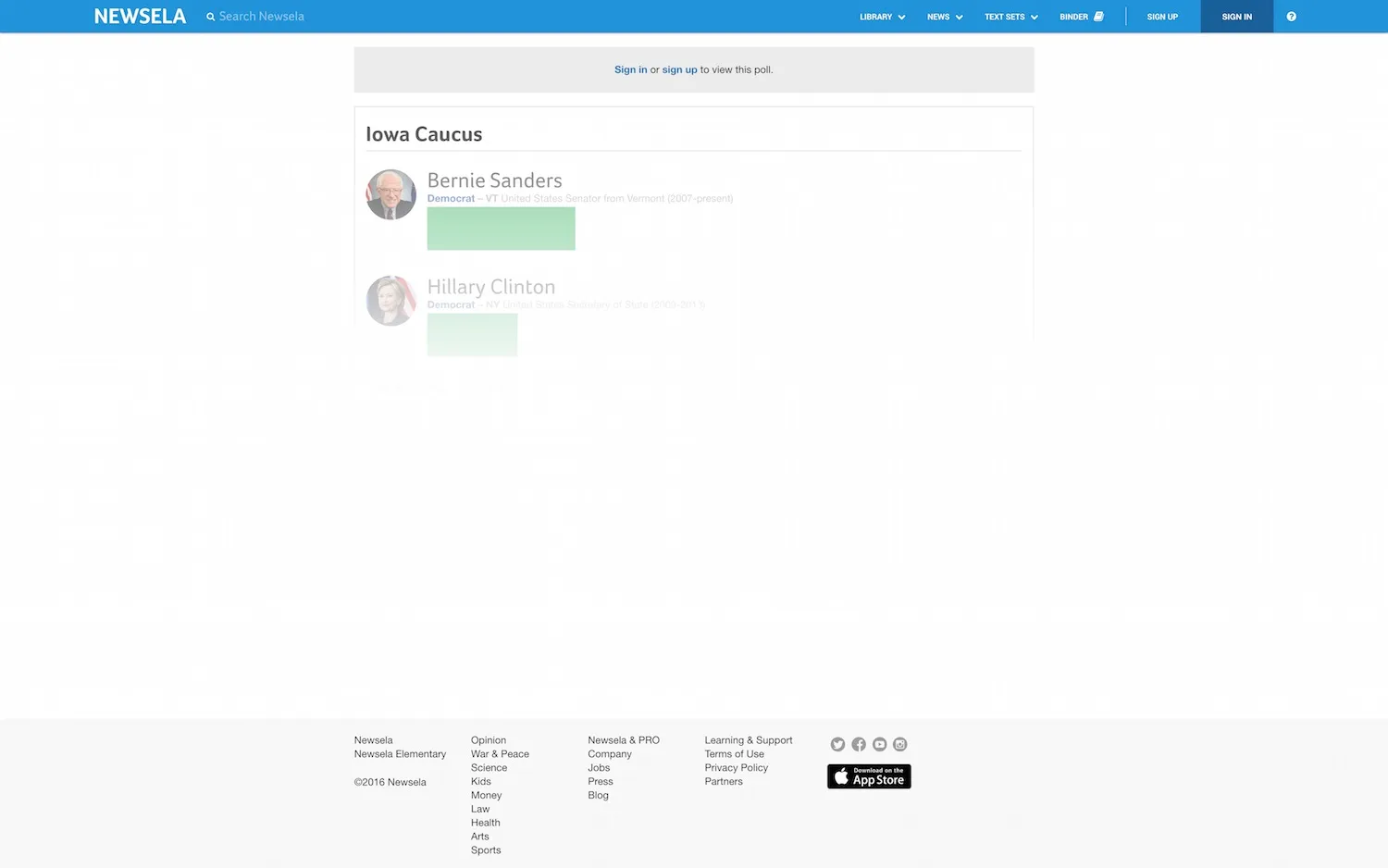Click Bernie Sanders' green poll bar
This screenshot has width=1388, height=868.
tap(501, 229)
